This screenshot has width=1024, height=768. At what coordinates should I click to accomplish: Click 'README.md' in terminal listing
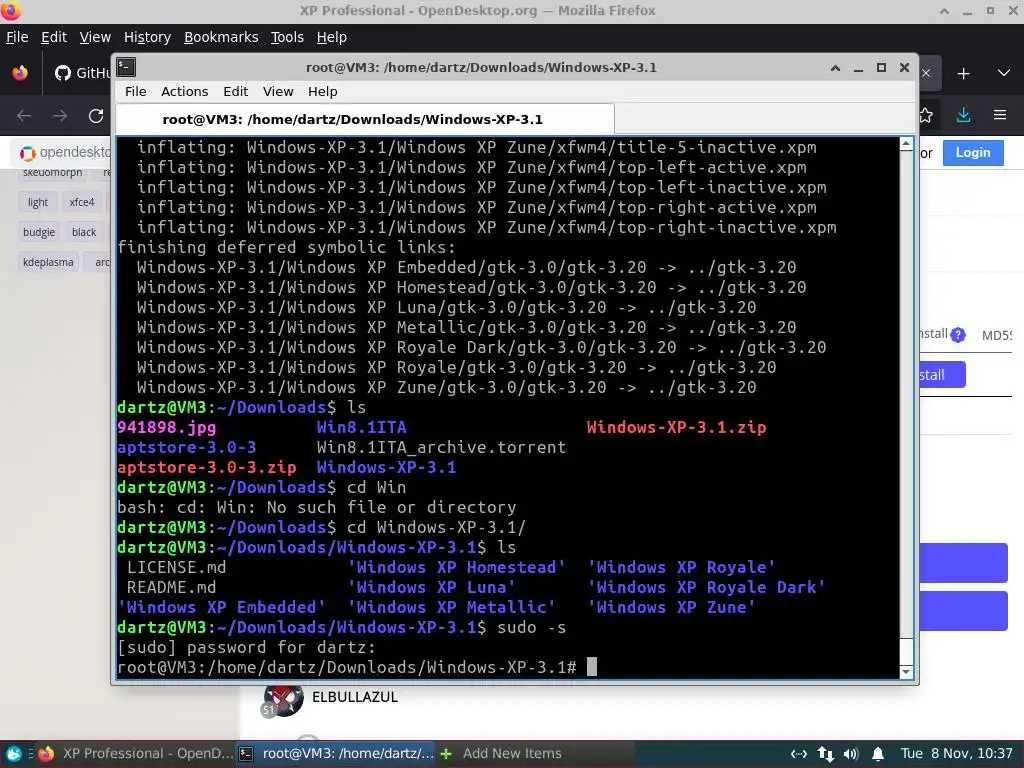tap(171, 588)
